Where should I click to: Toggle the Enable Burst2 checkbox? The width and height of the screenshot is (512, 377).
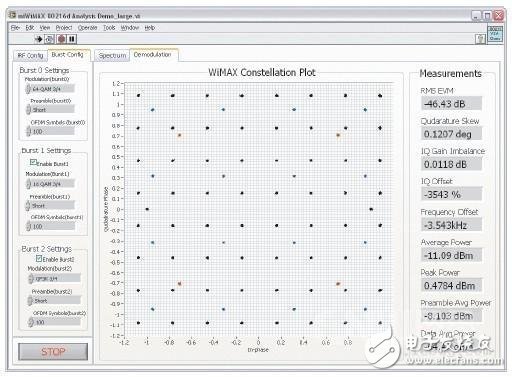point(39,258)
